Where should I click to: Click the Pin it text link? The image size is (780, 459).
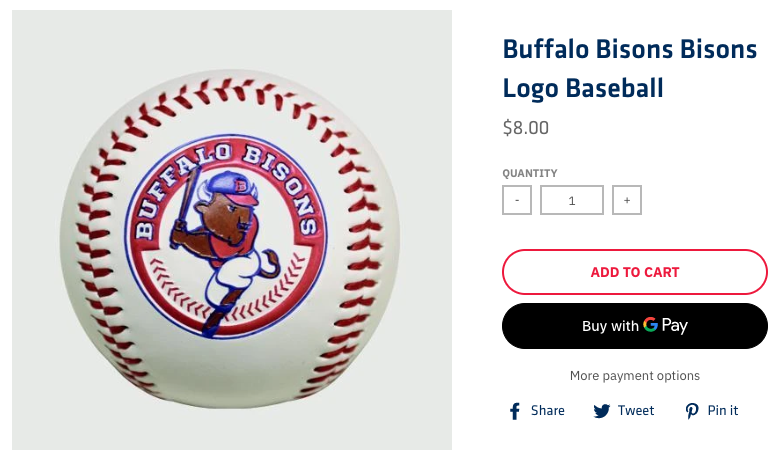[x=723, y=411]
